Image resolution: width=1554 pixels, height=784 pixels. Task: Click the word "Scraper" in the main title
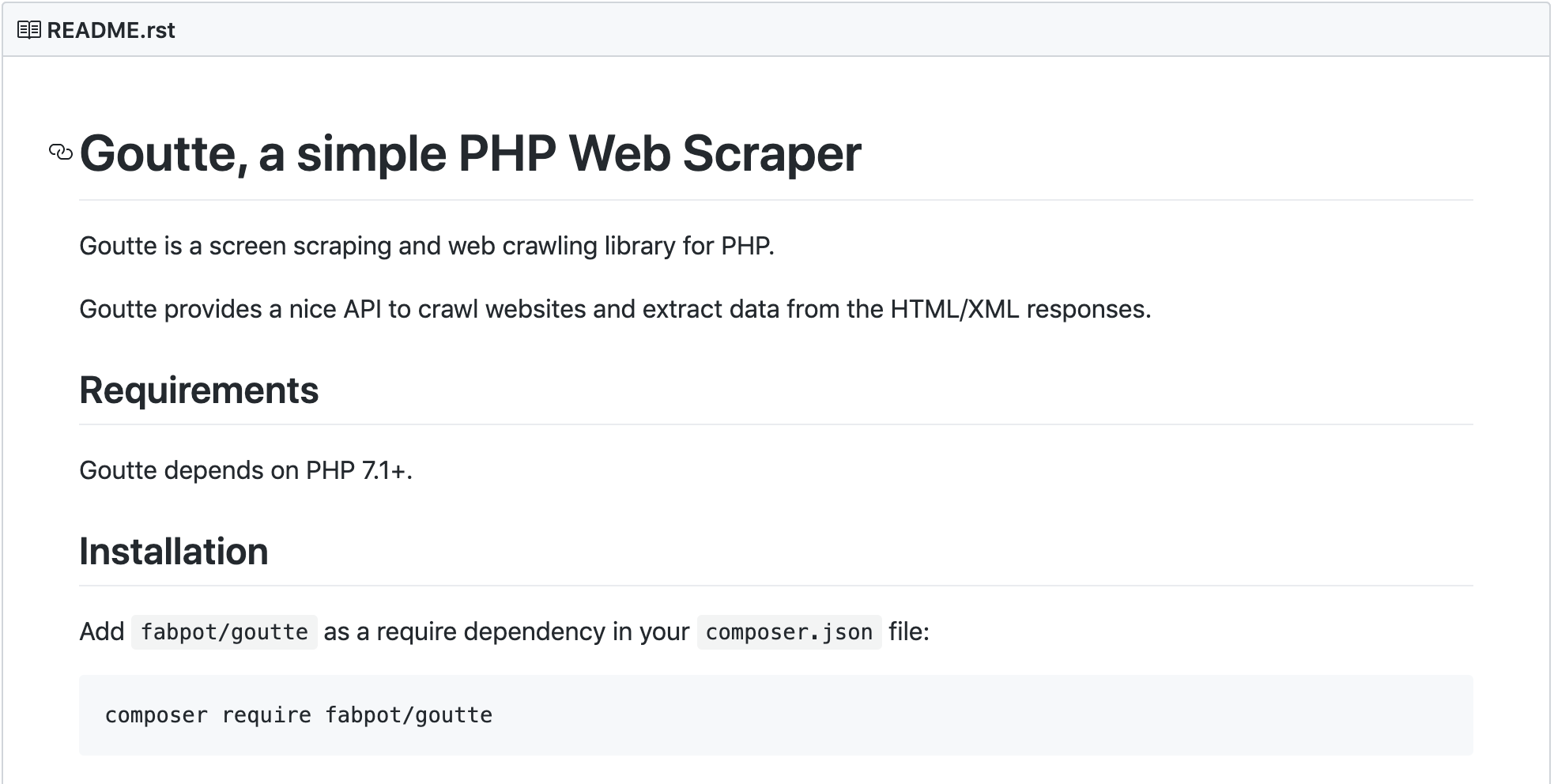tap(771, 153)
